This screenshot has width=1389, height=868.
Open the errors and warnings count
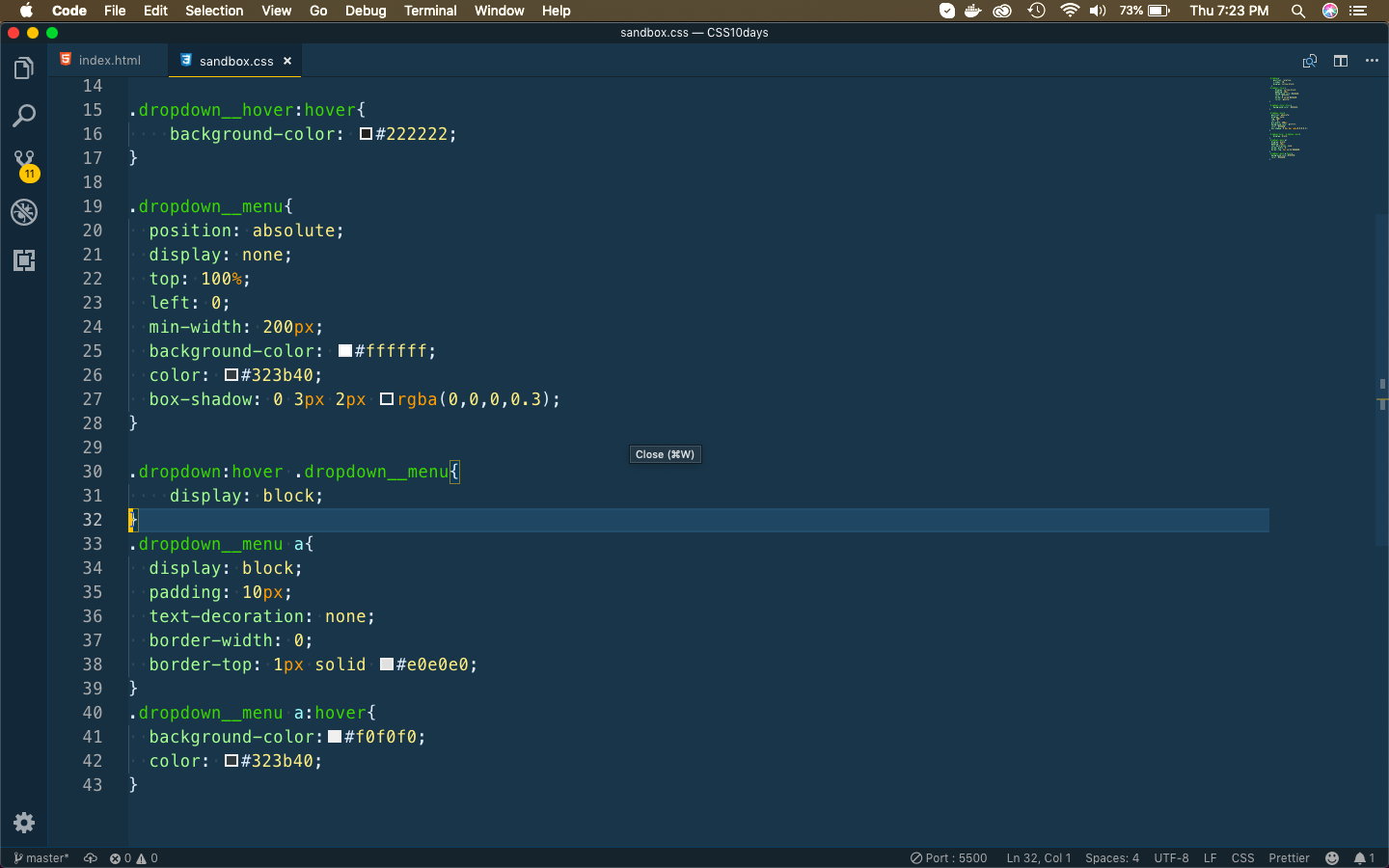[x=134, y=858]
